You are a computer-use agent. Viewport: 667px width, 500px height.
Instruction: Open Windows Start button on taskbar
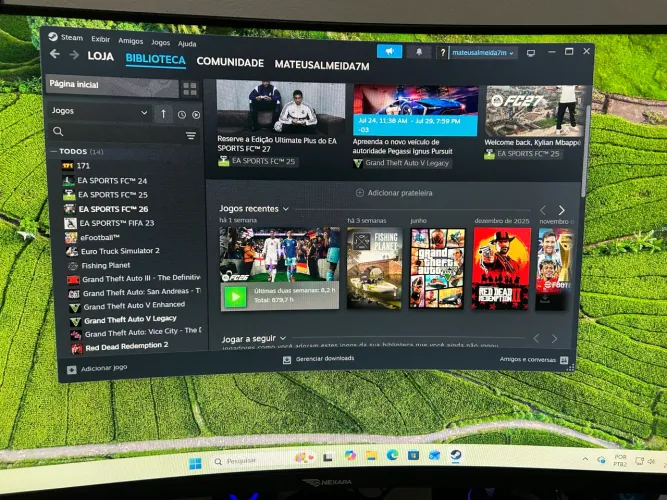click(195, 463)
